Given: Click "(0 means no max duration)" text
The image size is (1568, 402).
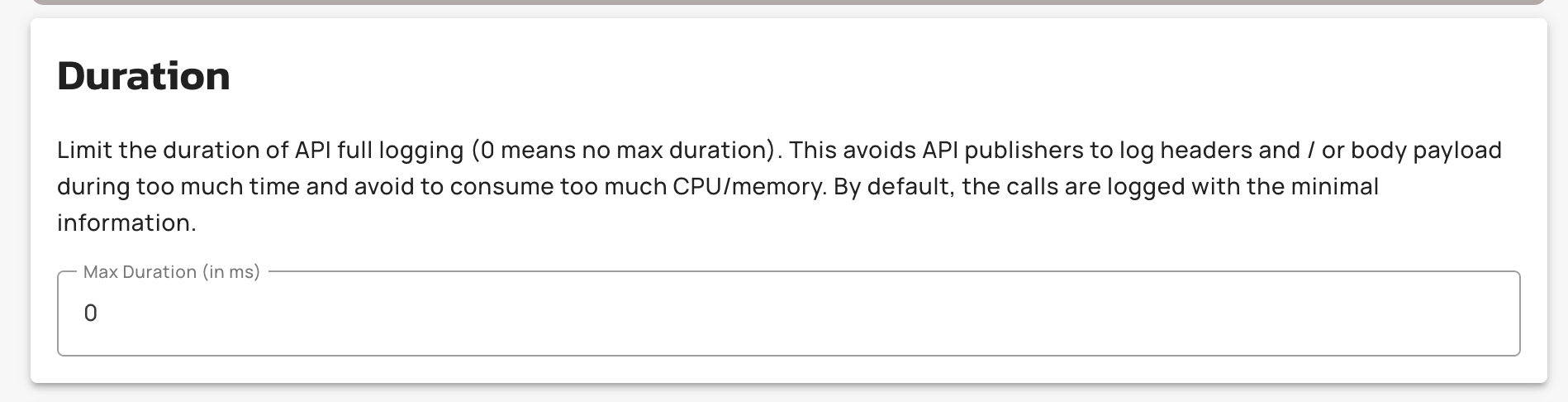Looking at the screenshot, I should click(x=625, y=151).
